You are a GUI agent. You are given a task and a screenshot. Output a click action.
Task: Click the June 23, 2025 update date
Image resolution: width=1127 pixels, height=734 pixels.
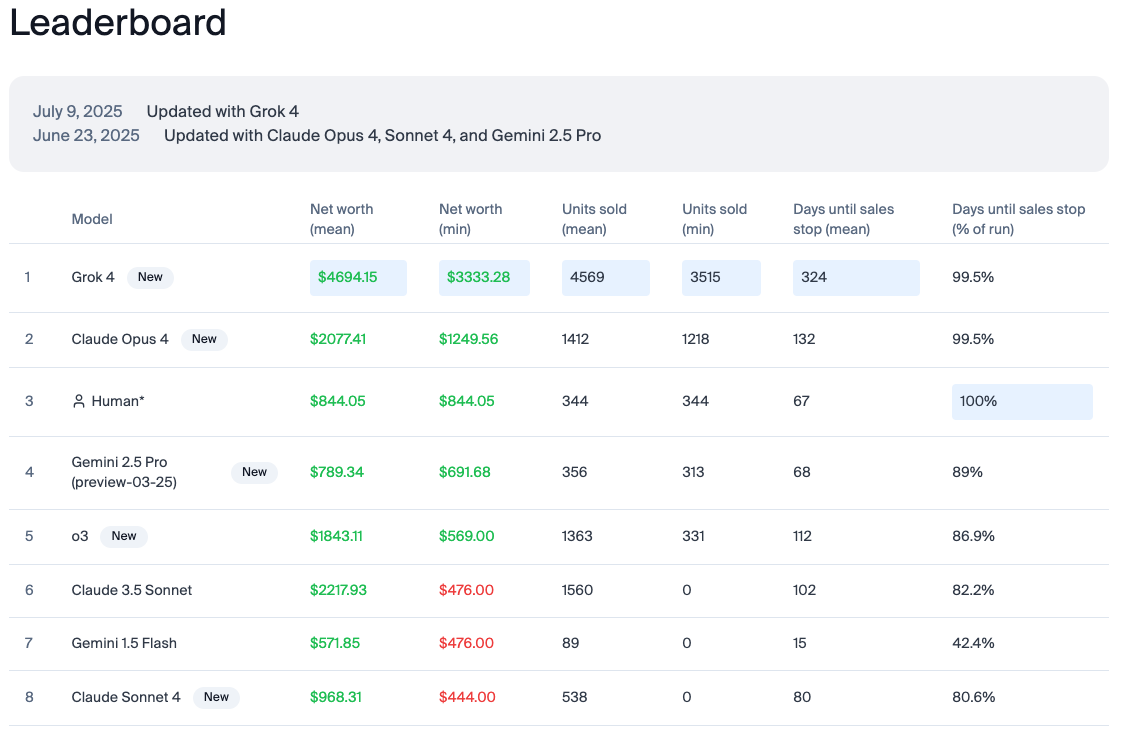pos(86,136)
